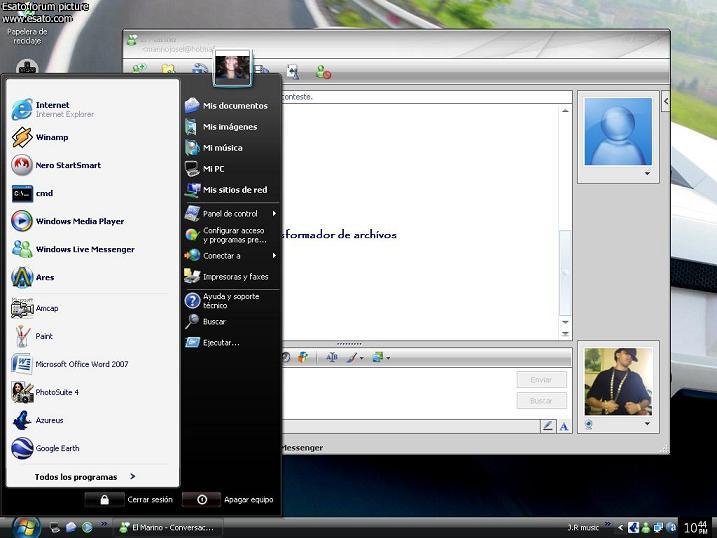The image size is (717, 538).
Task: Open Impresoras y faxes
Action: (x=231, y=277)
